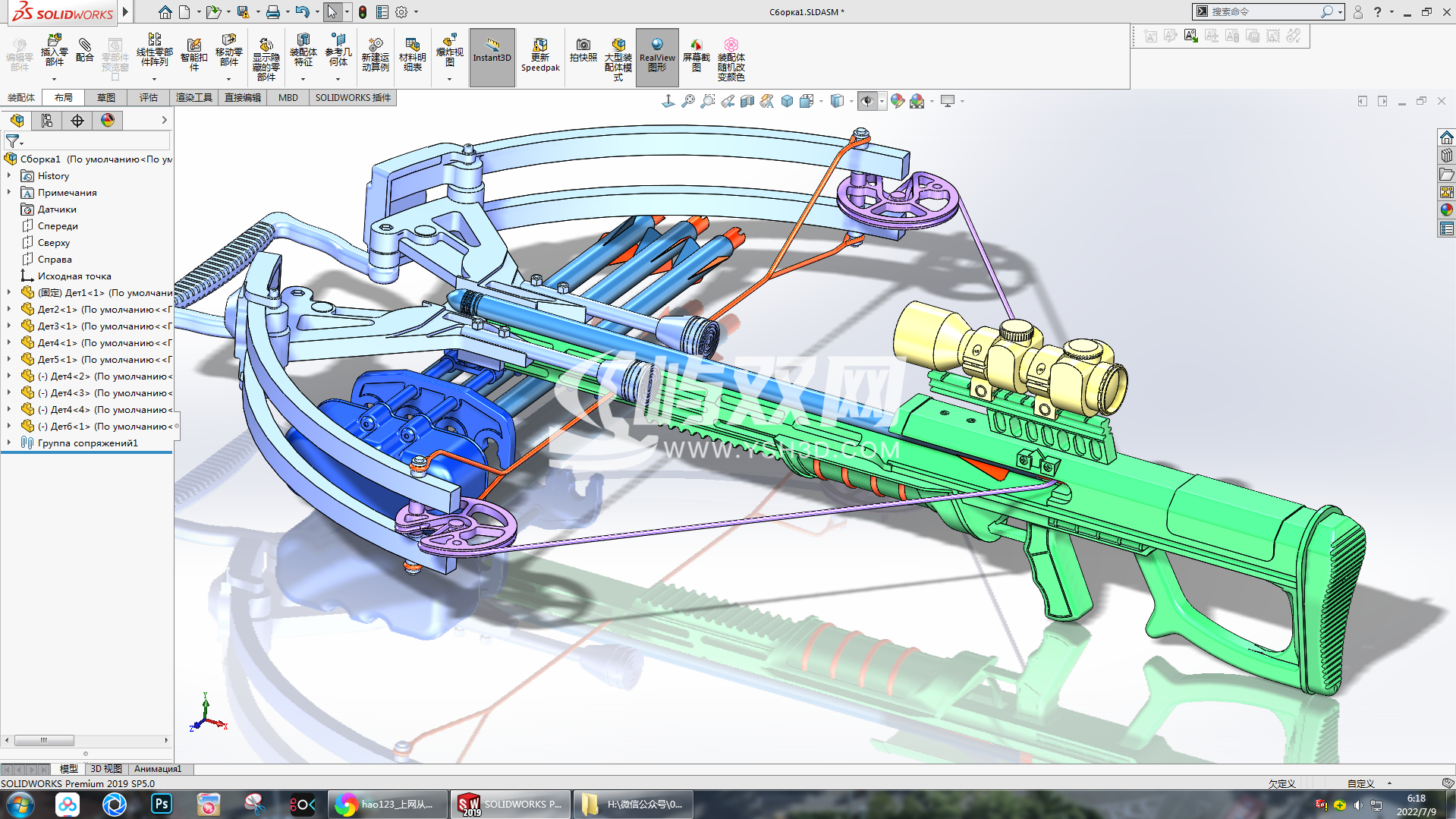
Task: Expand the History folder in the tree
Action: point(9,176)
